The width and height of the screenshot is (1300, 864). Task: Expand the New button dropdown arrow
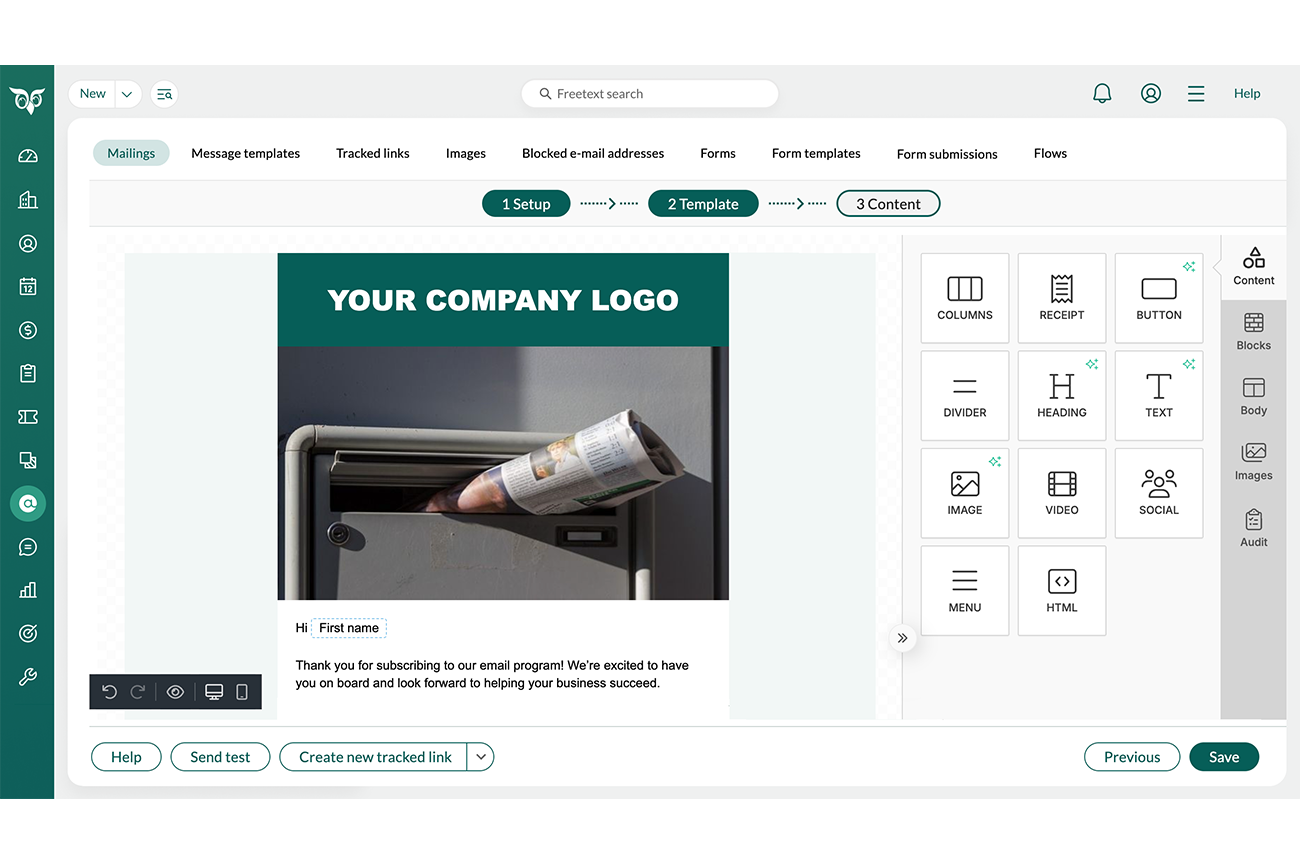coord(127,94)
